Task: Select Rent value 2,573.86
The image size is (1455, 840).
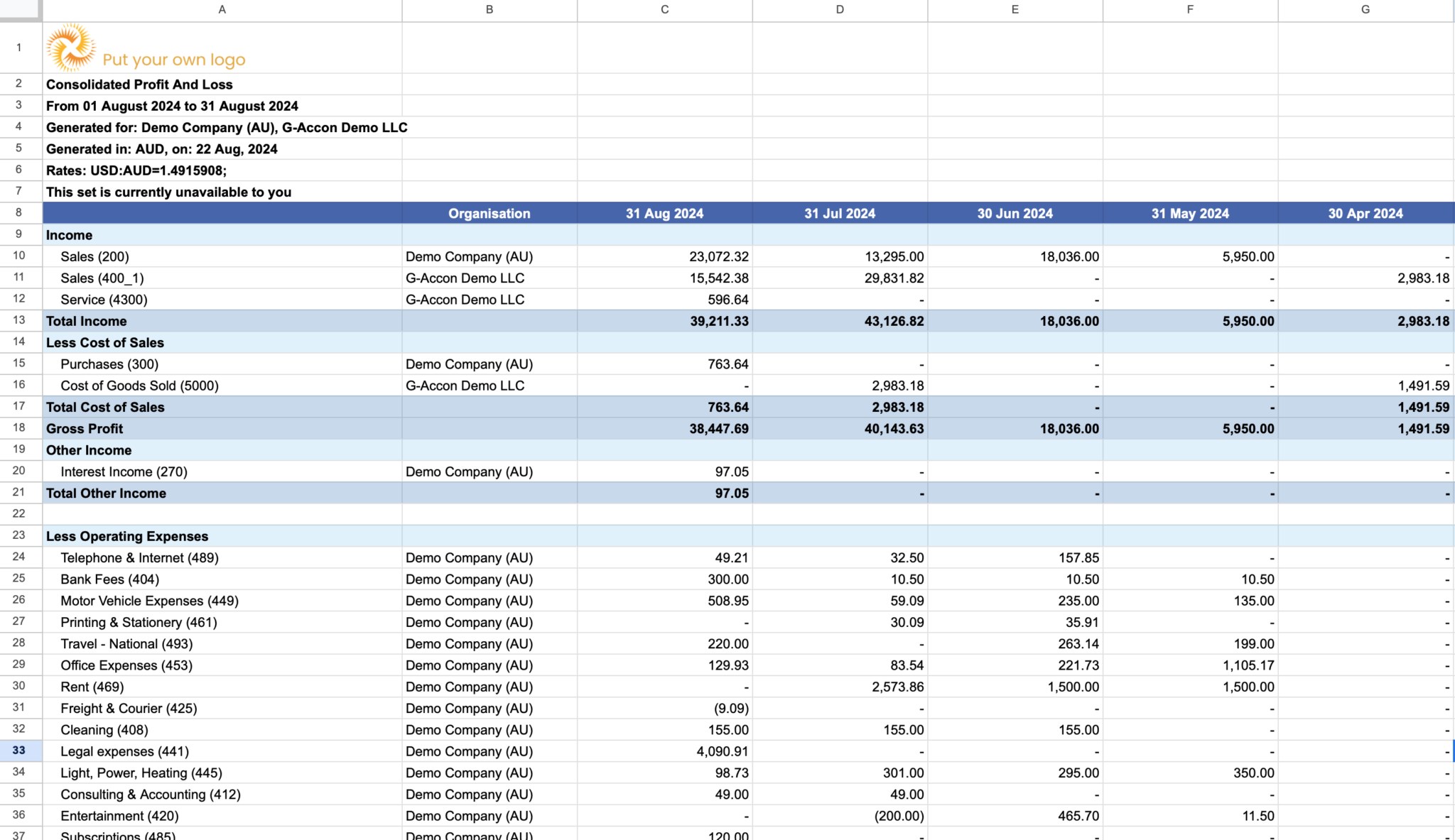Action: point(840,687)
